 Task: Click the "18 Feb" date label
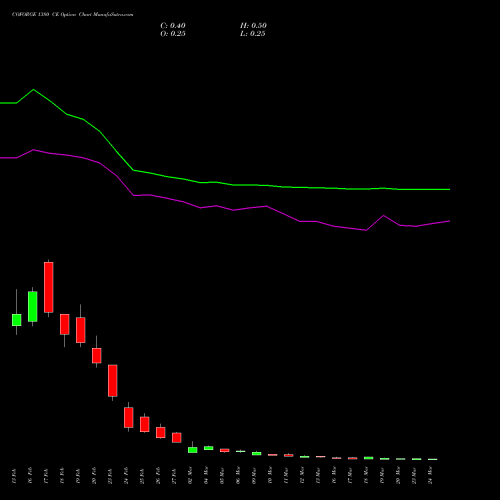[62, 476]
